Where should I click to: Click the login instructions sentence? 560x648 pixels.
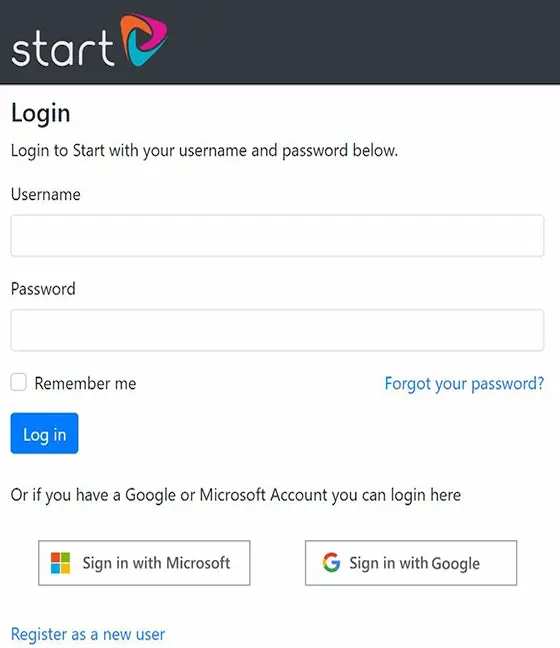[204, 151]
